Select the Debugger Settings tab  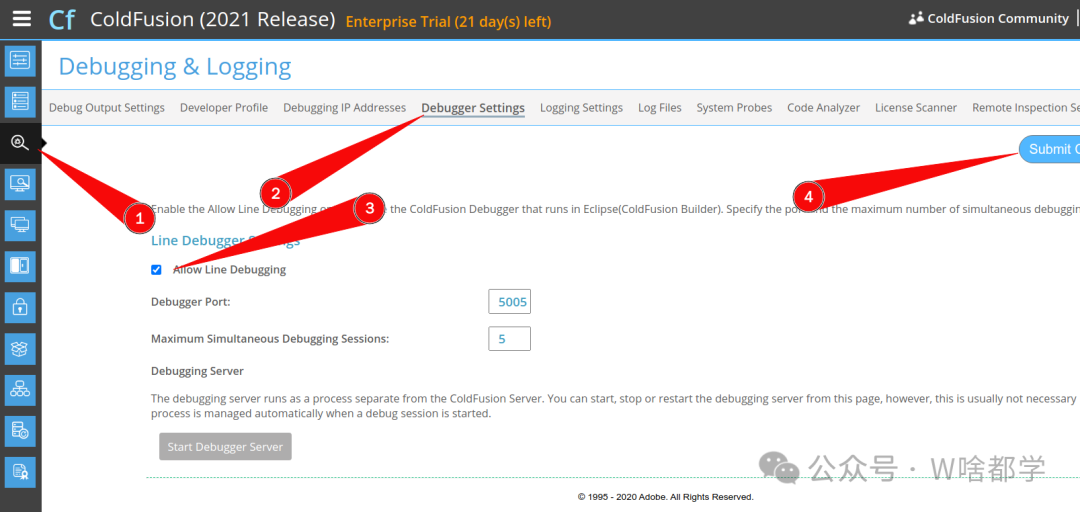pyautogui.click(x=473, y=107)
